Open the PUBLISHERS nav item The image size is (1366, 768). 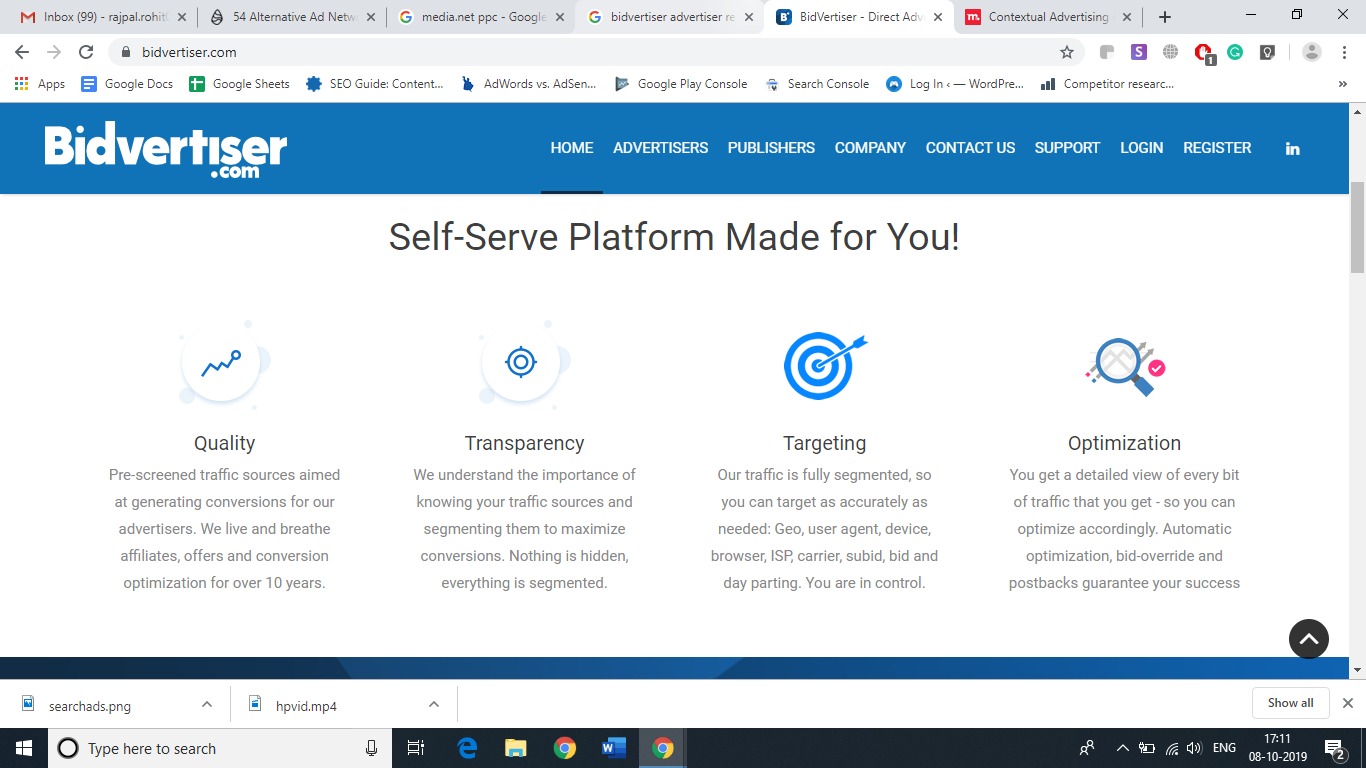pyautogui.click(x=771, y=148)
